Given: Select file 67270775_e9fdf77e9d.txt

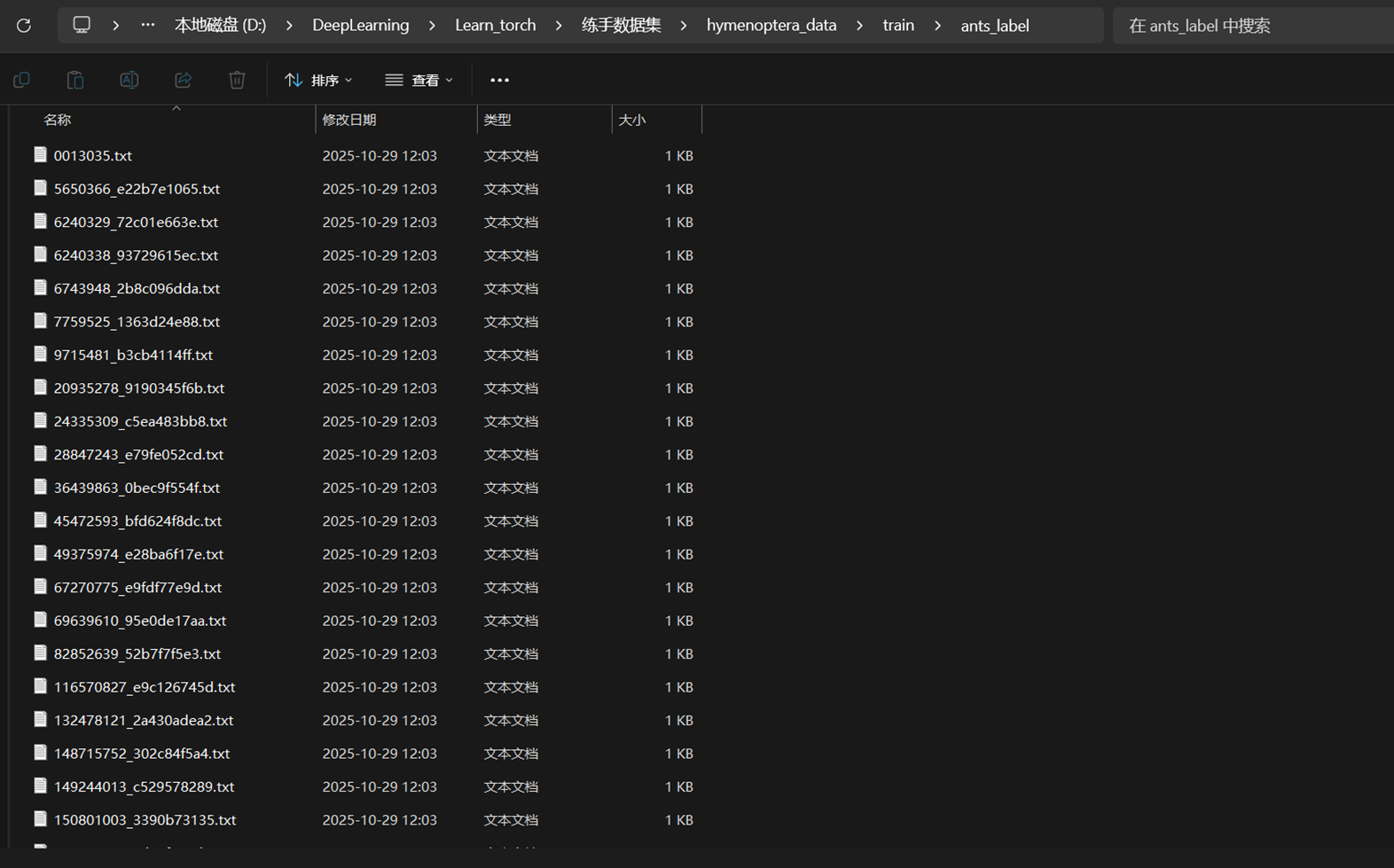Looking at the screenshot, I should [x=137, y=588].
